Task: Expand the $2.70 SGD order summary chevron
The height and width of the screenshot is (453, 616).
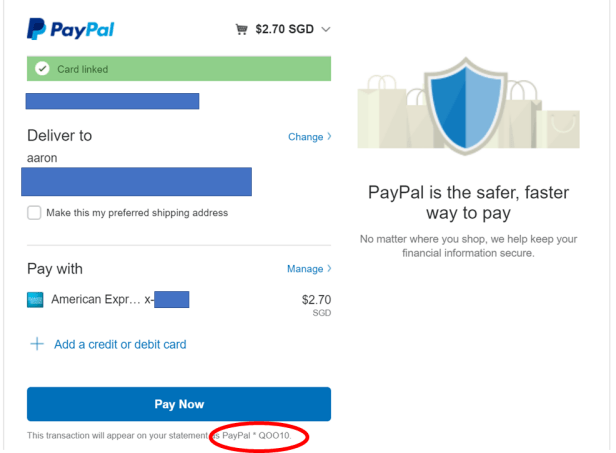Action: tap(326, 29)
